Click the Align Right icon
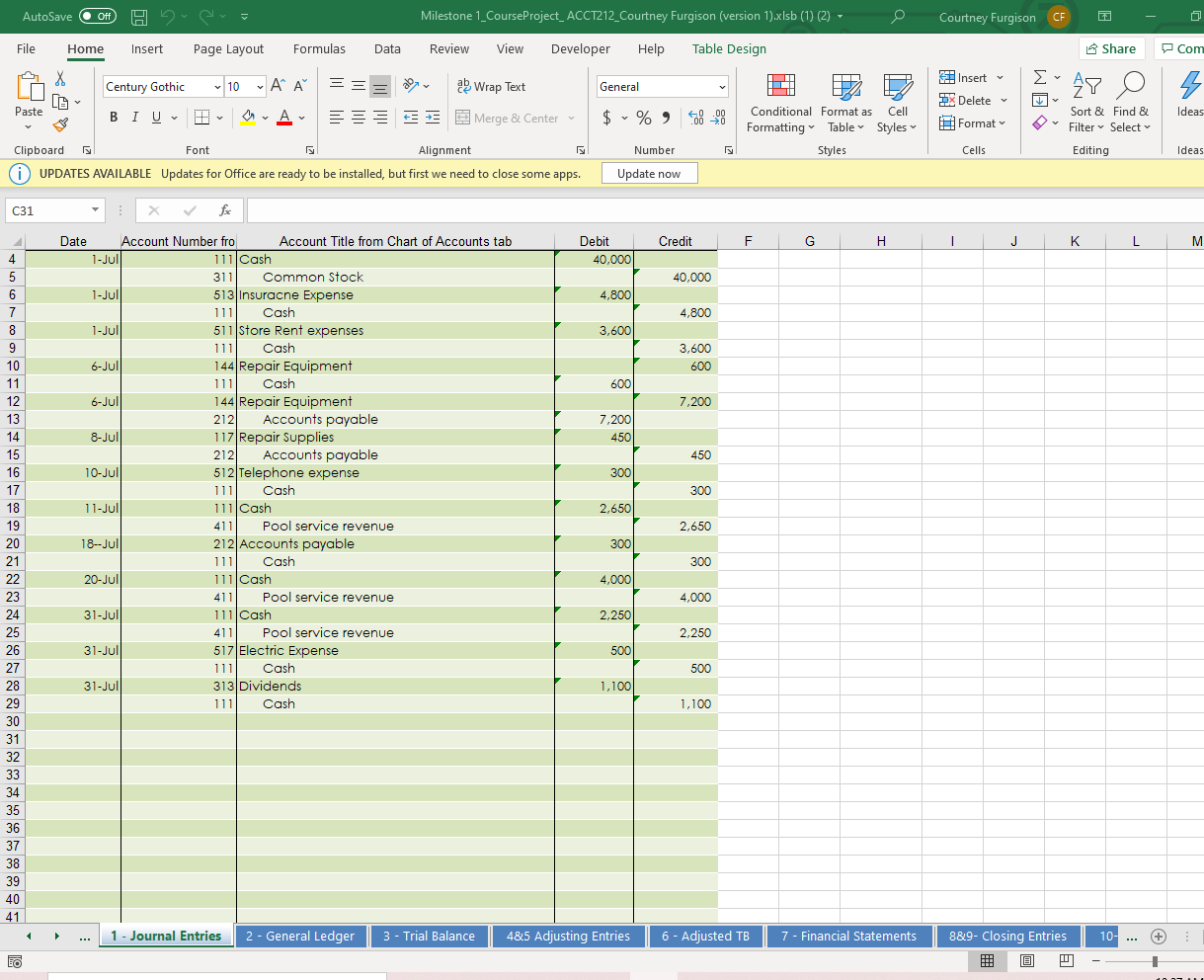1204x980 pixels. [380, 118]
